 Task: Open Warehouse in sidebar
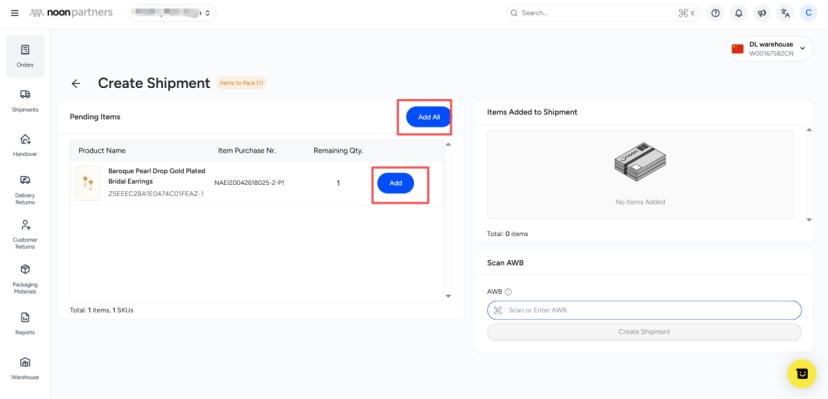click(25, 368)
